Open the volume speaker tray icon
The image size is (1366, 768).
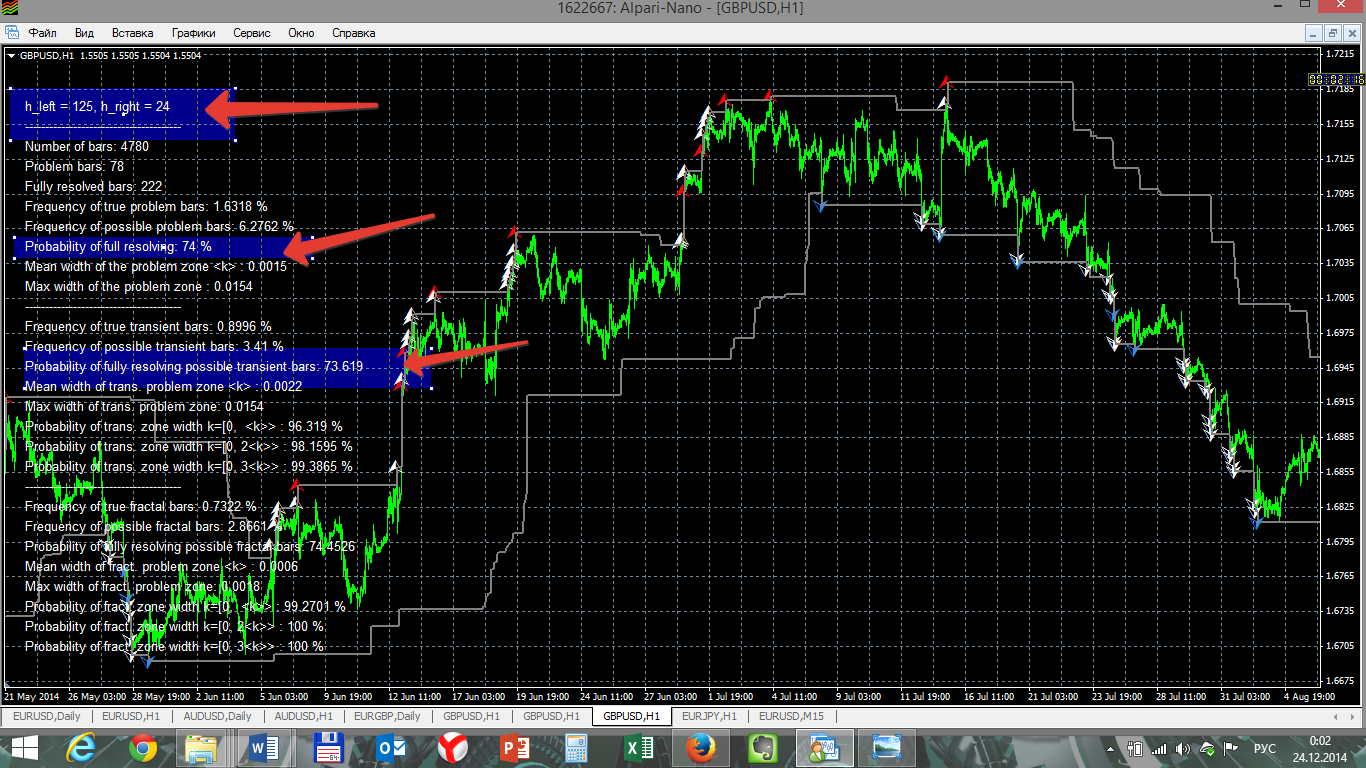tap(1183, 747)
